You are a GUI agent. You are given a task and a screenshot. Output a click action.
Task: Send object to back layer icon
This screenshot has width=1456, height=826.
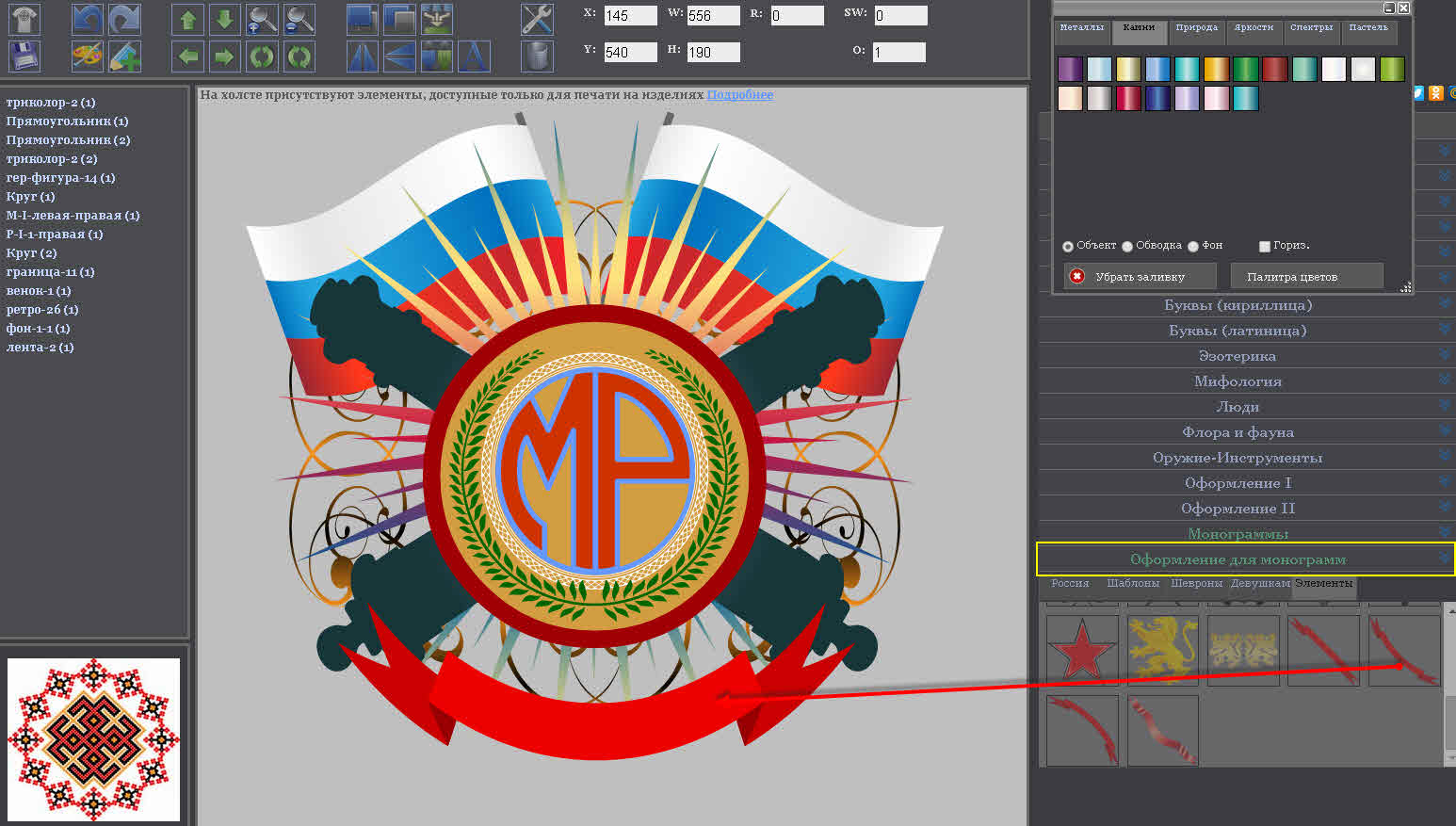tap(399, 20)
